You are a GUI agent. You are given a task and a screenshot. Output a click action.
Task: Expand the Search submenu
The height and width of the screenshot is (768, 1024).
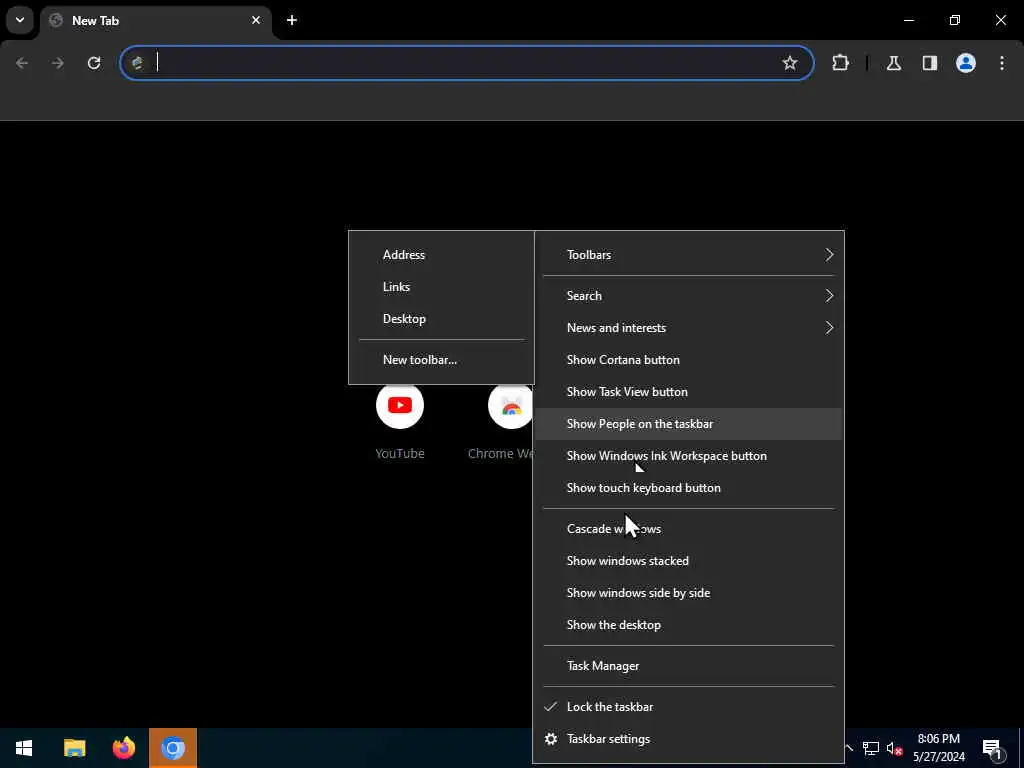(x=689, y=296)
